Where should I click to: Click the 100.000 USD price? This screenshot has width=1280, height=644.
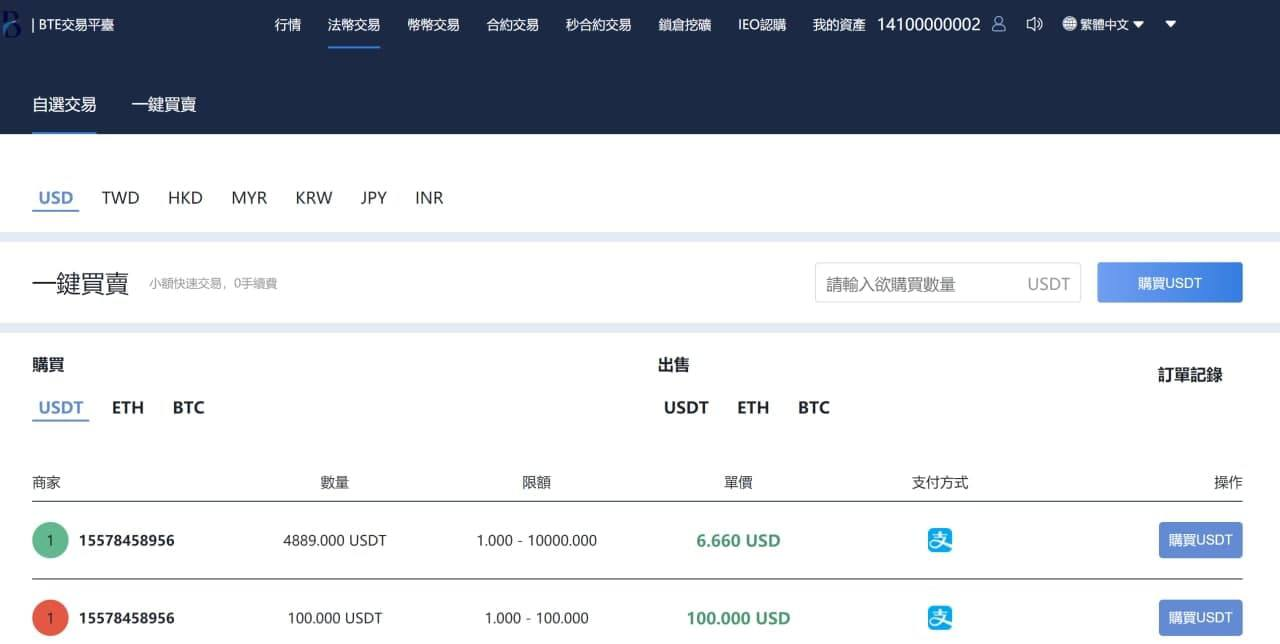pos(738,618)
